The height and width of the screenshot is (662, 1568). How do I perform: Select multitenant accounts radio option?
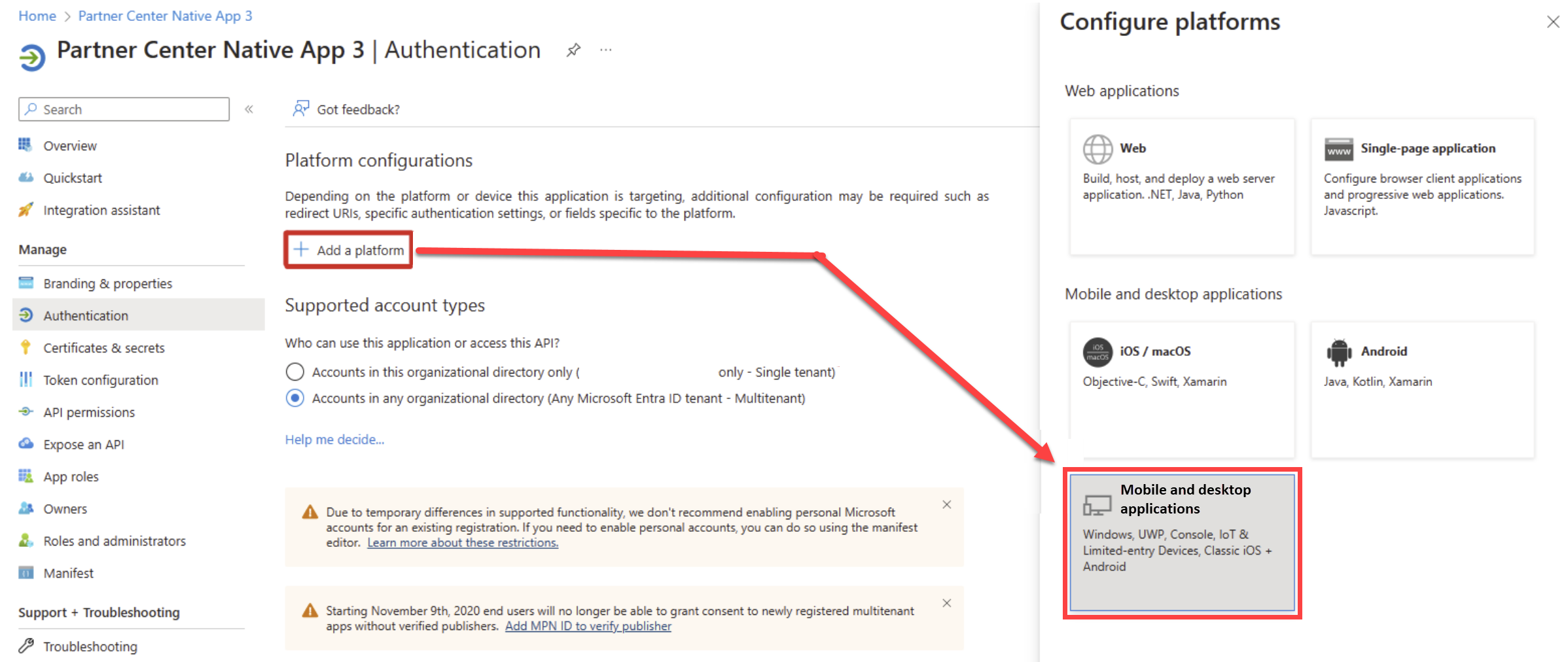pos(295,398)
